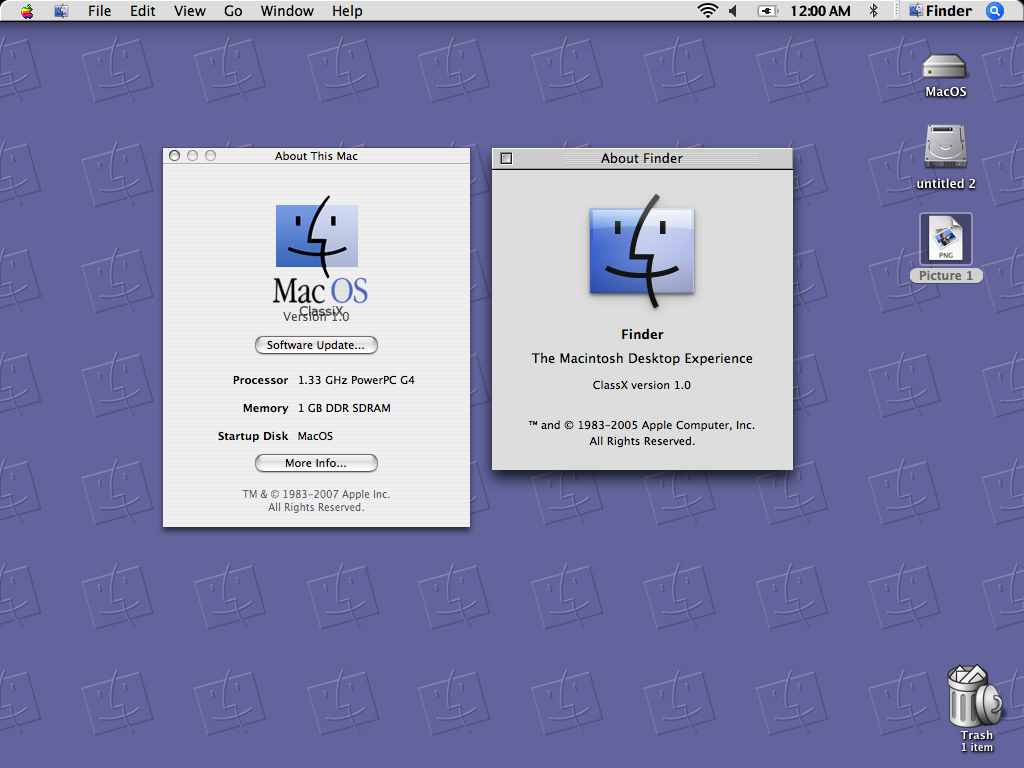The height and width of the screenshot is (768, 1024).
Task: Click the Memory label
Action: pyautogui.click(x=265, y=408)
